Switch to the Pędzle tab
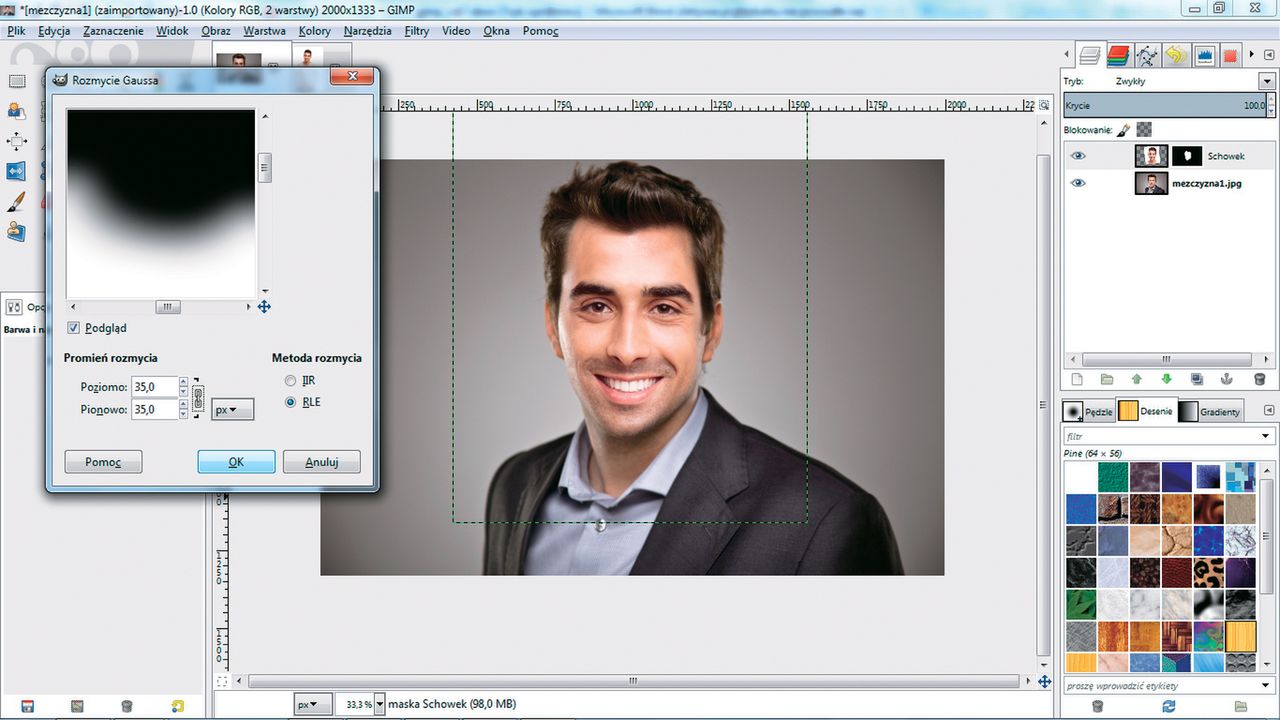Viewport: 1280px width, 720px height. pyautogui.click(x=1087, y=411)
